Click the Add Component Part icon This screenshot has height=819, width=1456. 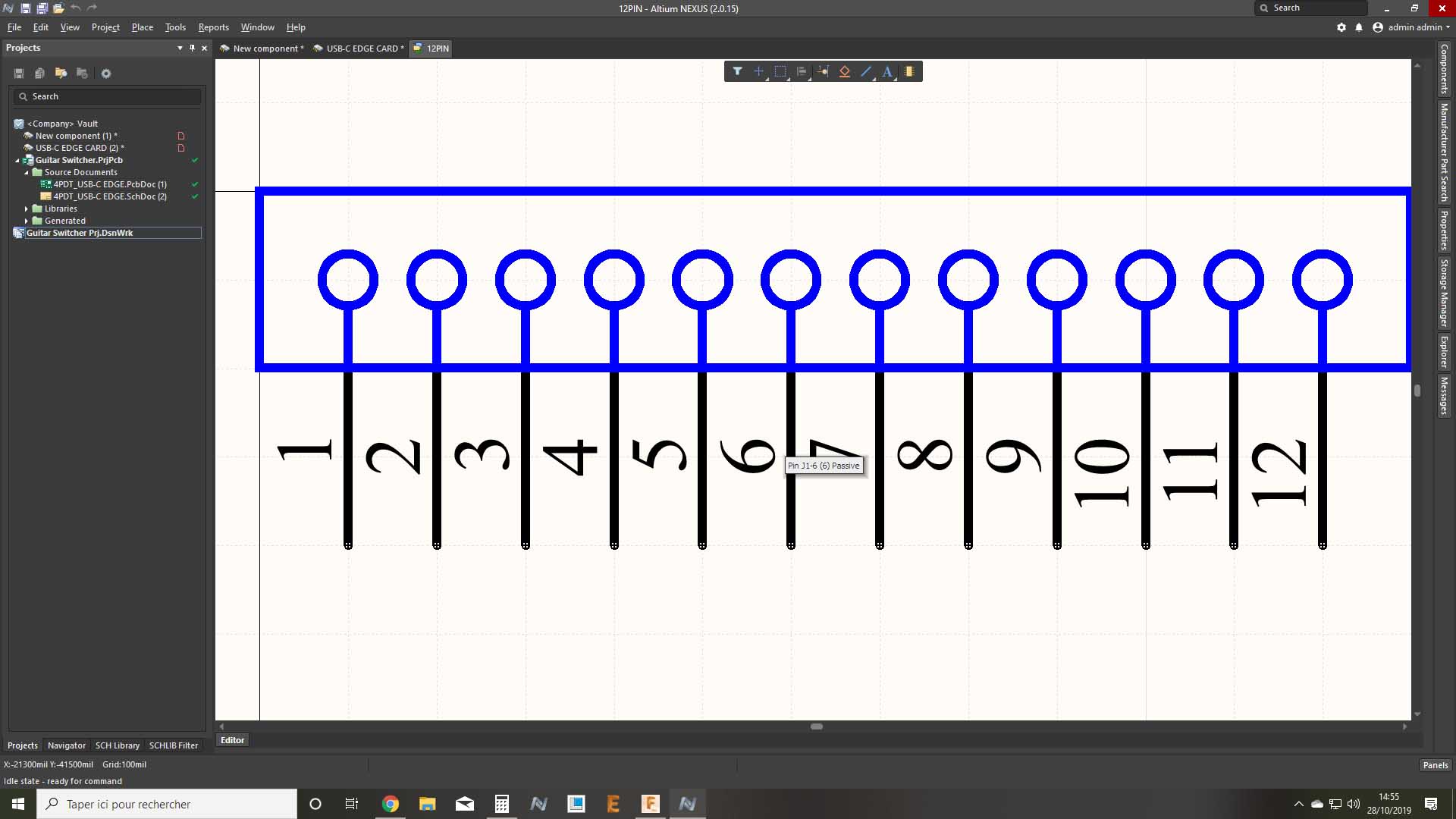[909, 71]
